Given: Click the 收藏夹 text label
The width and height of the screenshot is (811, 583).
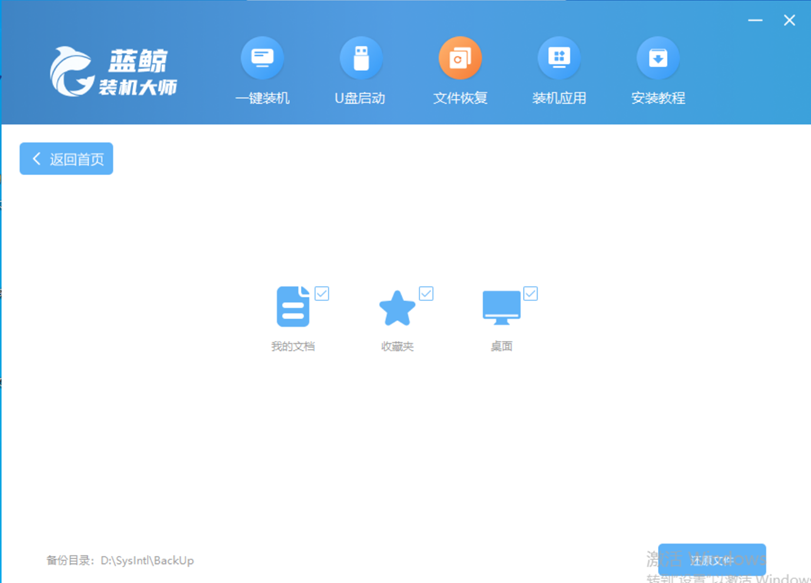Looking at the screenshot, I should pos(397,347).
